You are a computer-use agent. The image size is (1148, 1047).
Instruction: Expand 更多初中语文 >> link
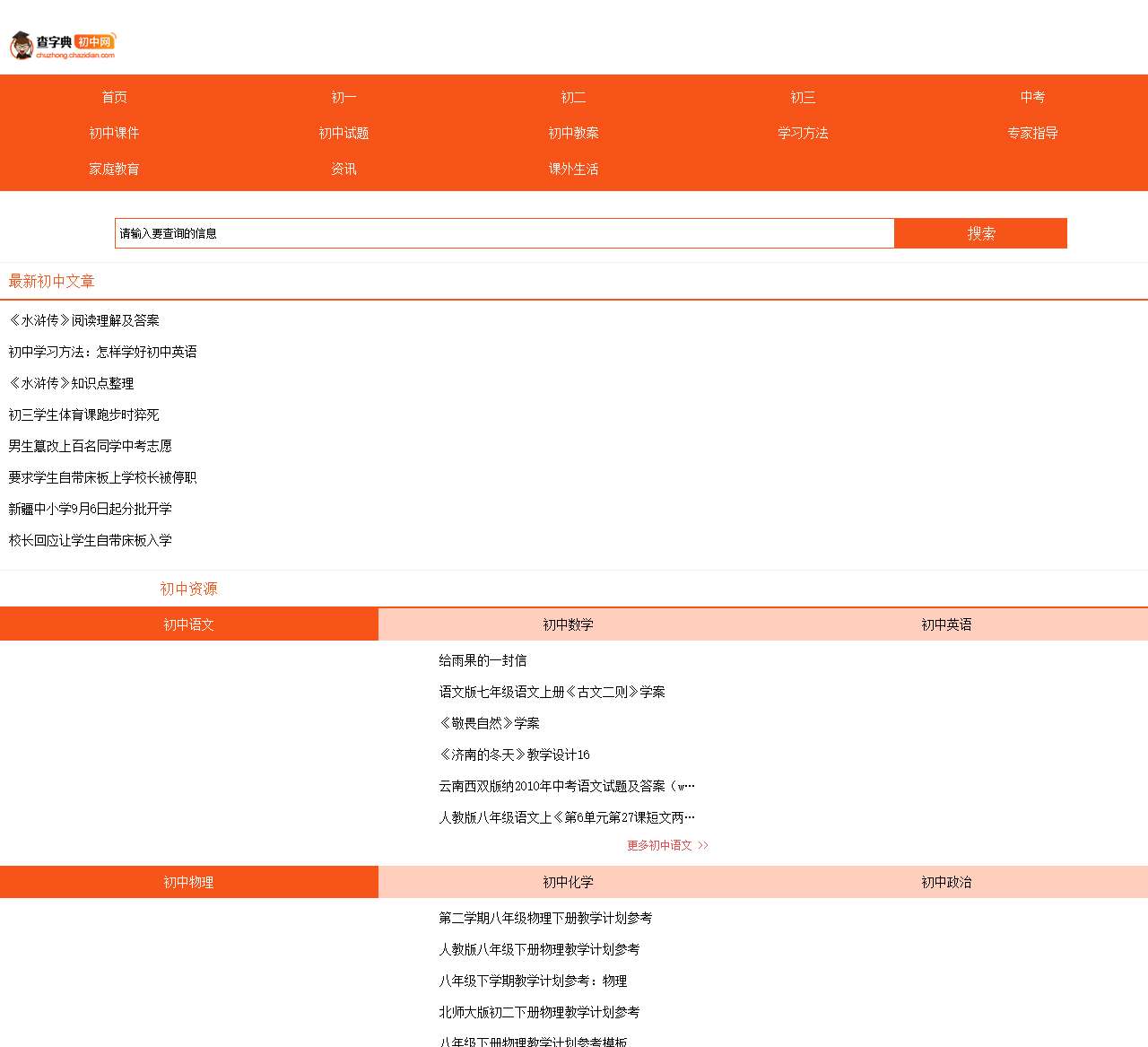(667, 845)
